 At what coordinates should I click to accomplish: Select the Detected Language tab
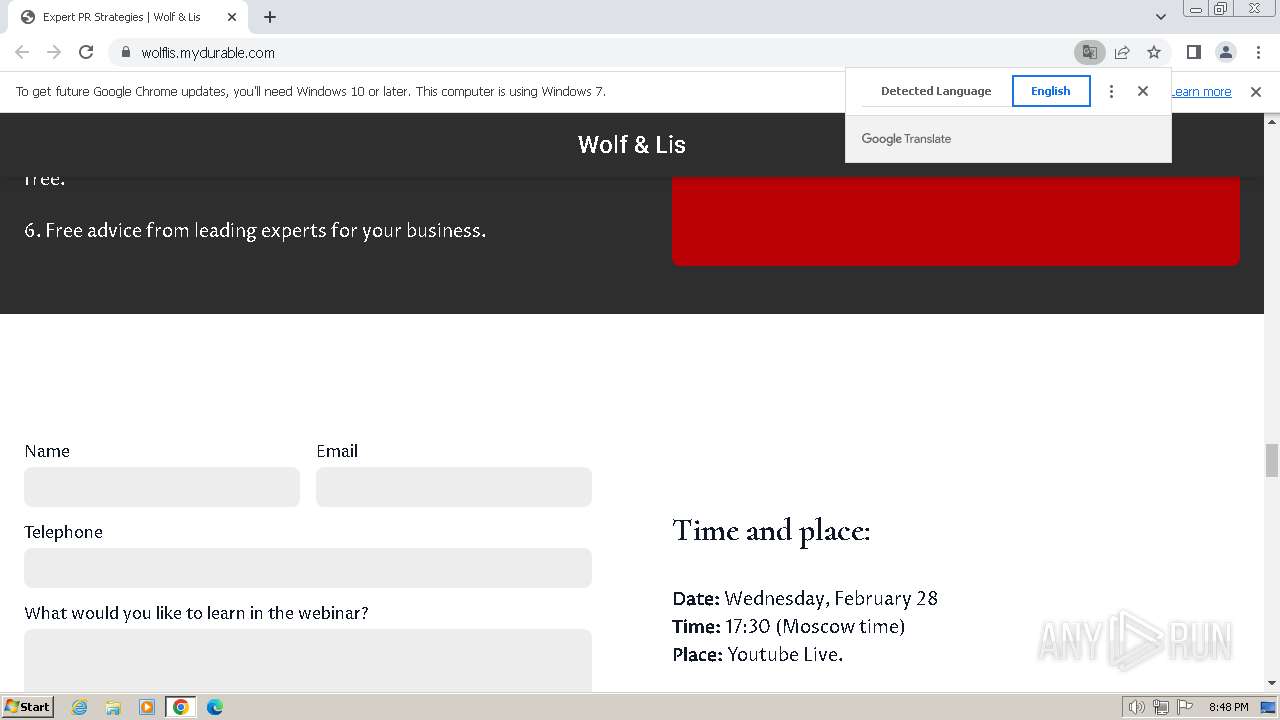click(936, 91)
